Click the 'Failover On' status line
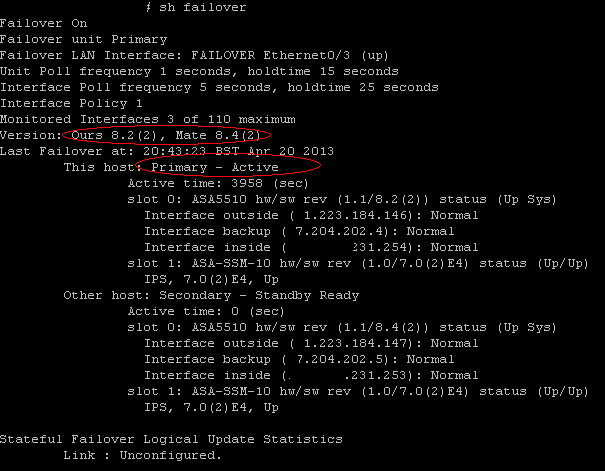 (44, 23)
